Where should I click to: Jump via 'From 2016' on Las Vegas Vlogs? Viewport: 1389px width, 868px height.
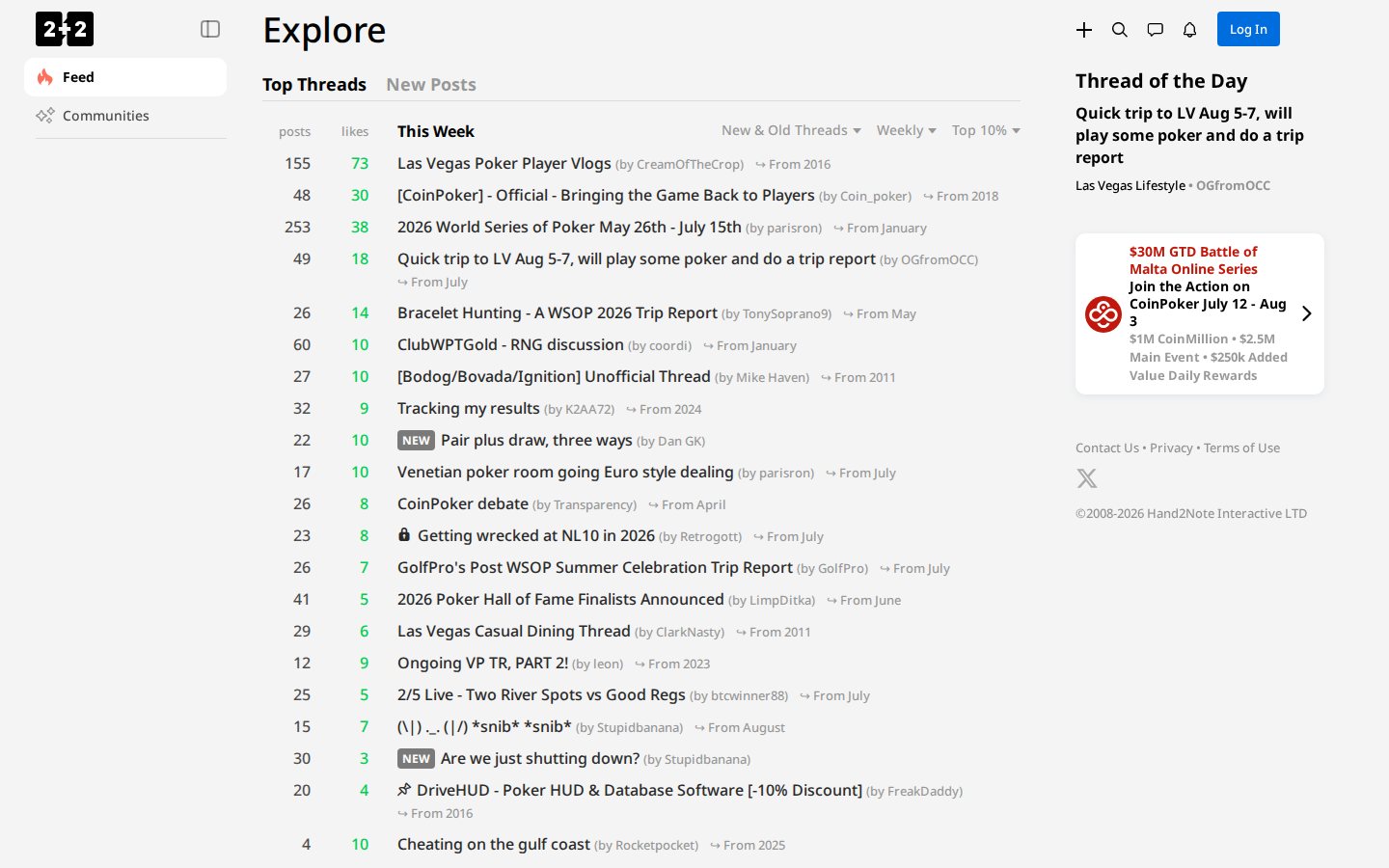click(x=793, y=164)
